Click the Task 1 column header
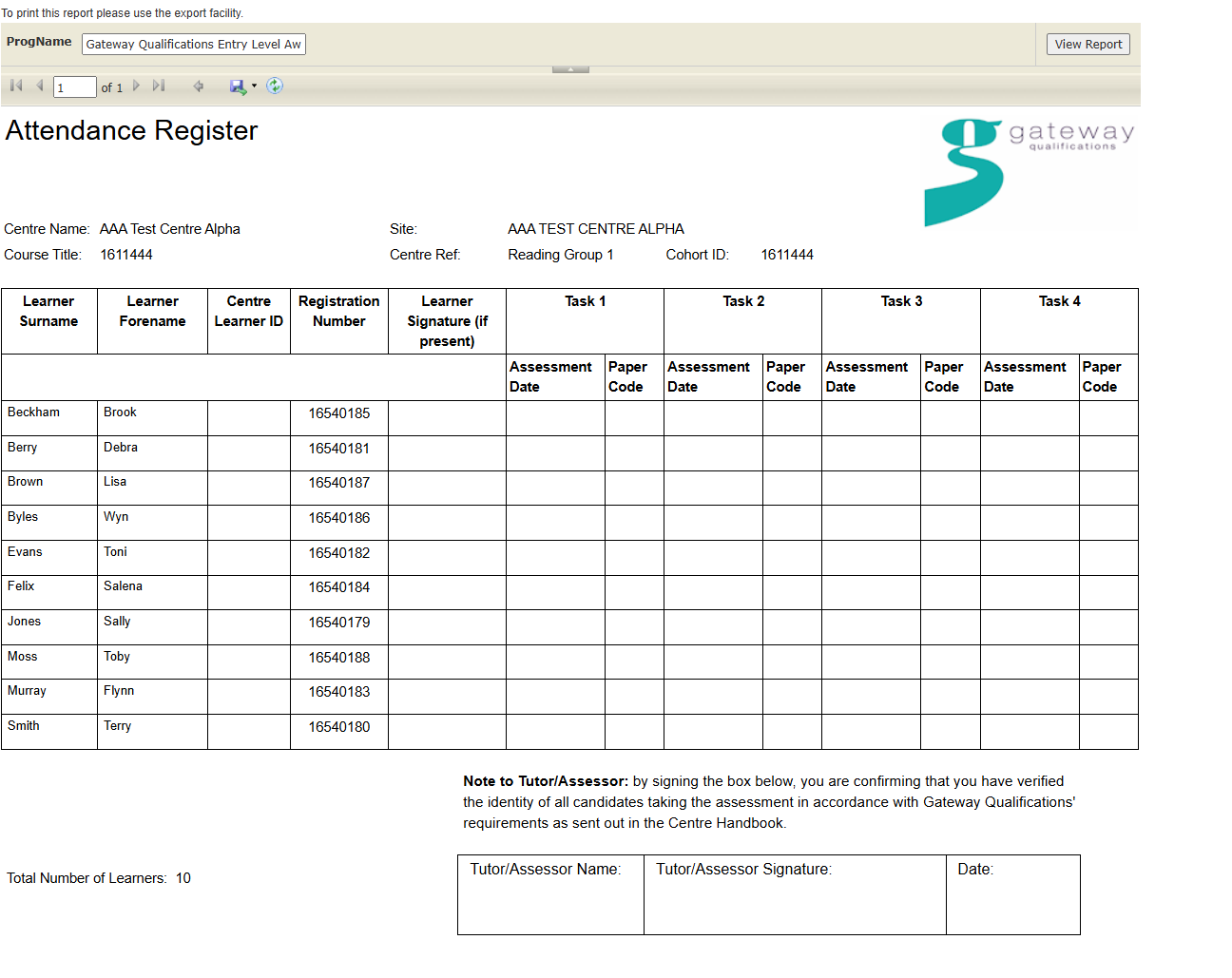 tap(585, 302)
